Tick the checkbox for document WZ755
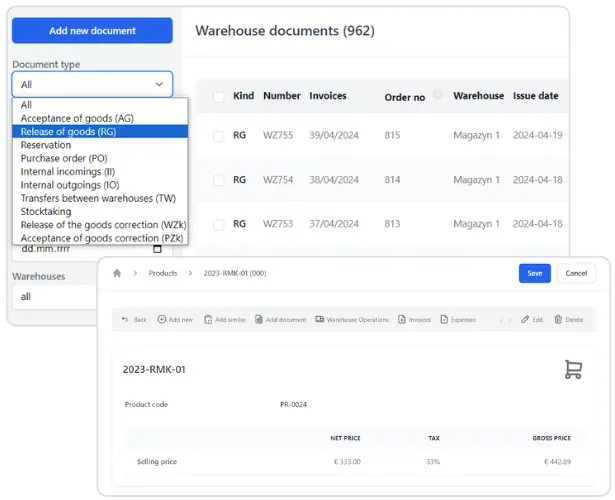615x500 pixels. point(219,136)
